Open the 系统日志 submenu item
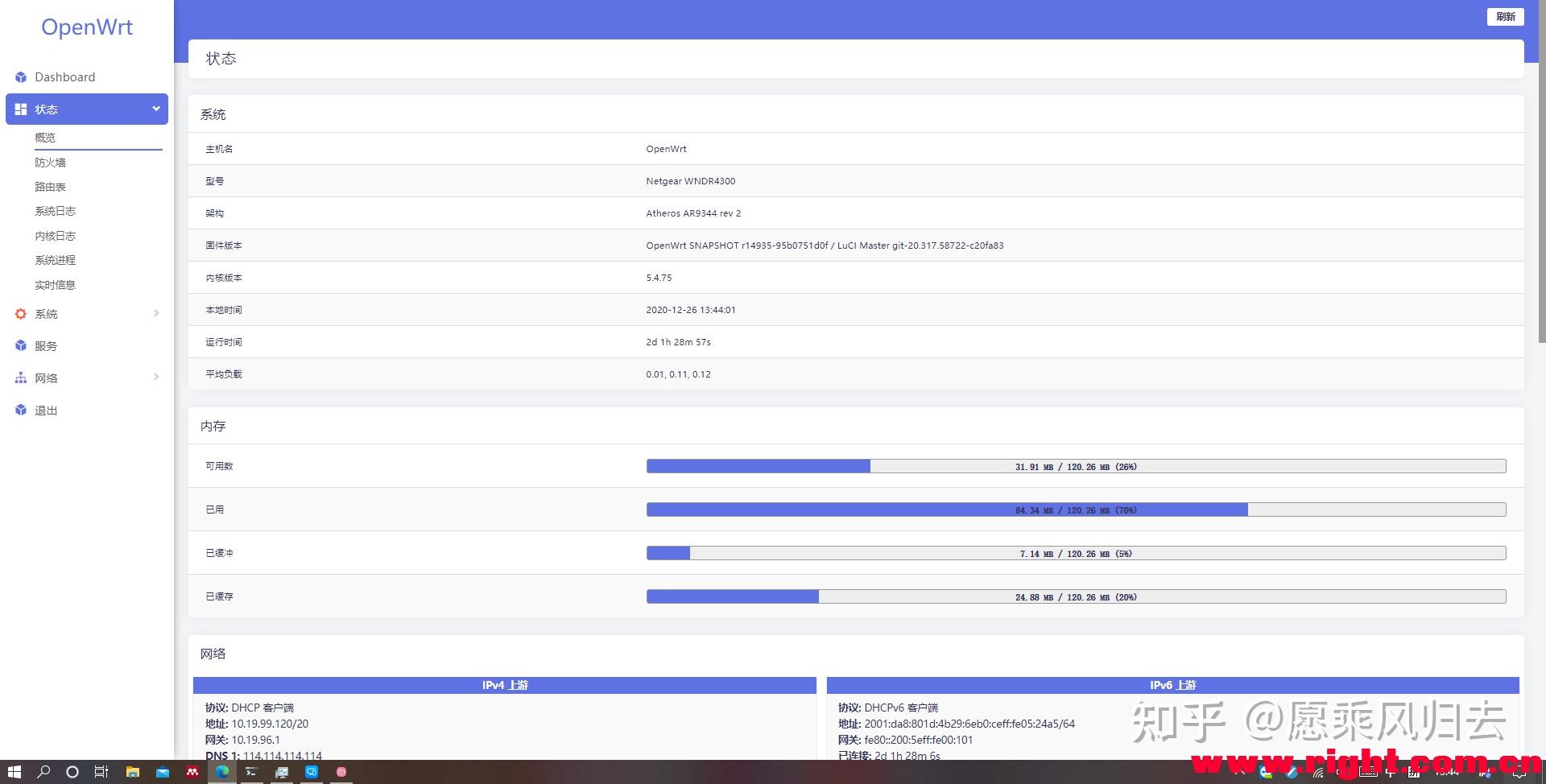Viewport: 1546px width, 784px height. [55, 211]
